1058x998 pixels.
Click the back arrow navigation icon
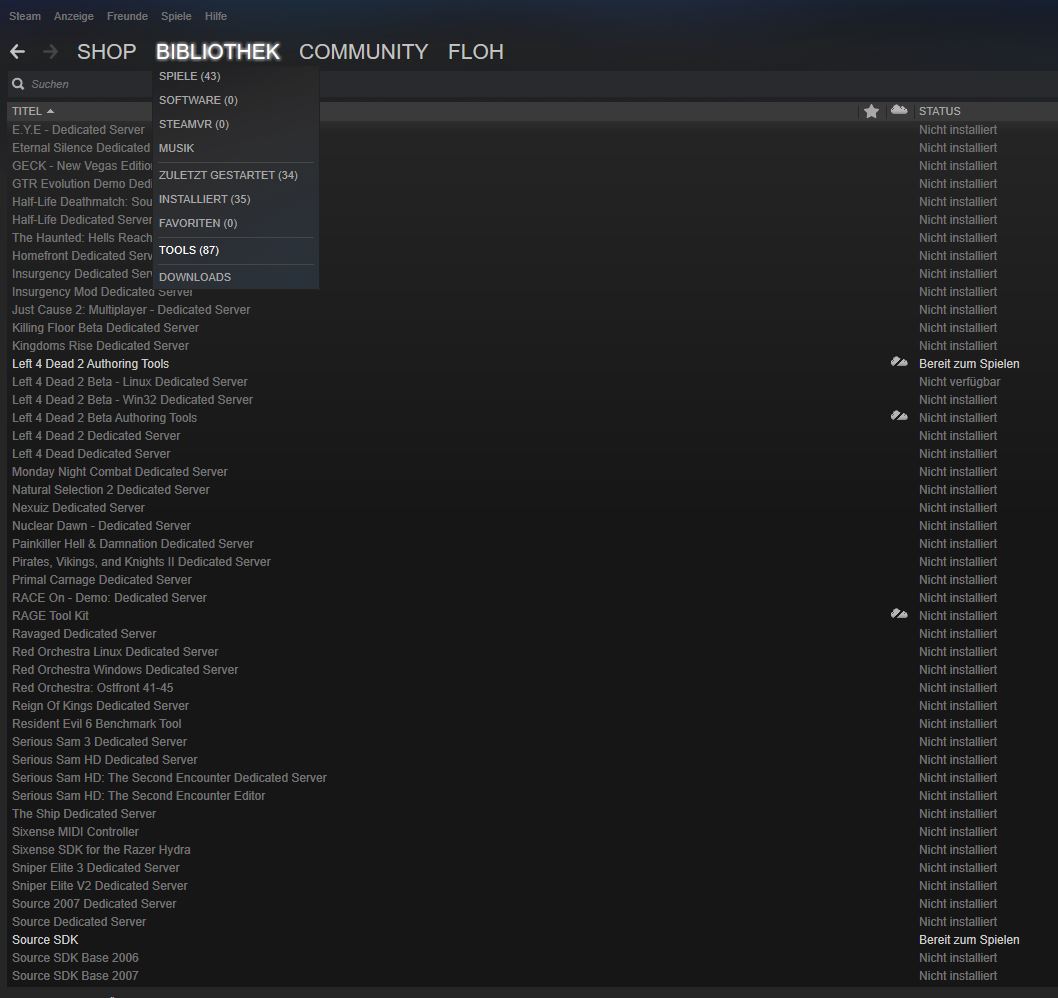pyautogui.click(x=18, y=51)
